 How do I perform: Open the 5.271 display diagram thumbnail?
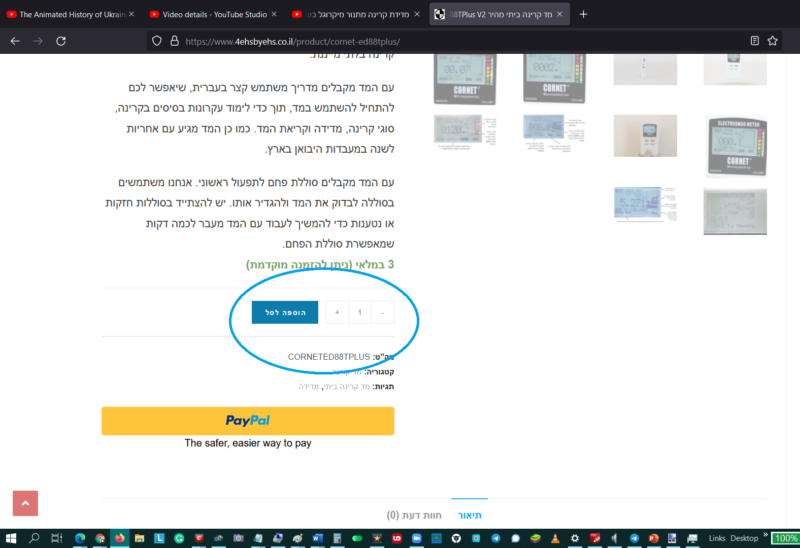point(645,204)
